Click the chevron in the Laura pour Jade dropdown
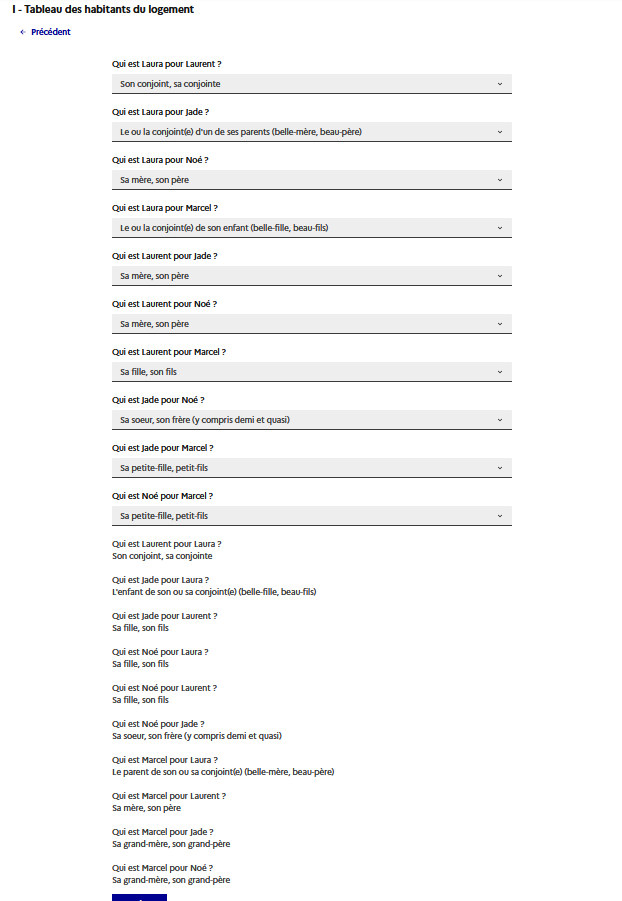This screenshot has height=901, width=622. pos(500,132)
